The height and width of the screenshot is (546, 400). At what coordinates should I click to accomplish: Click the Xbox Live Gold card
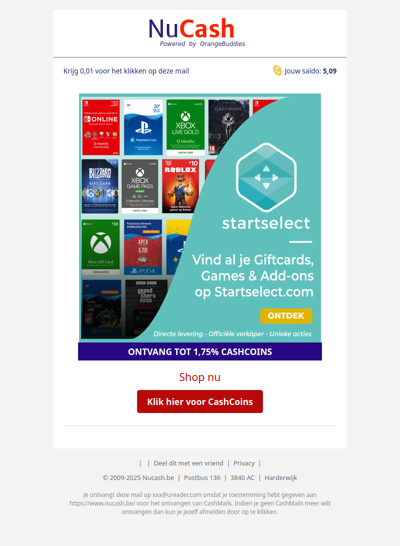[186, 127]
